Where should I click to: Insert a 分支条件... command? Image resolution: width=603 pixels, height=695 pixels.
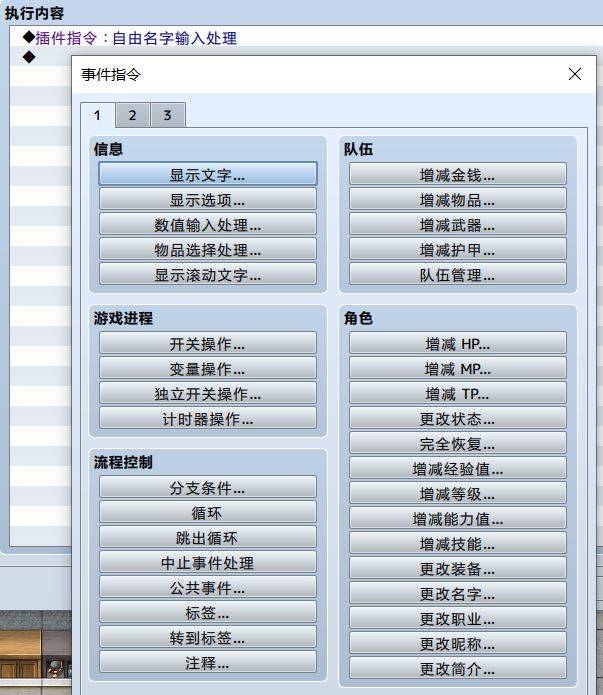[x=208, y=488]
